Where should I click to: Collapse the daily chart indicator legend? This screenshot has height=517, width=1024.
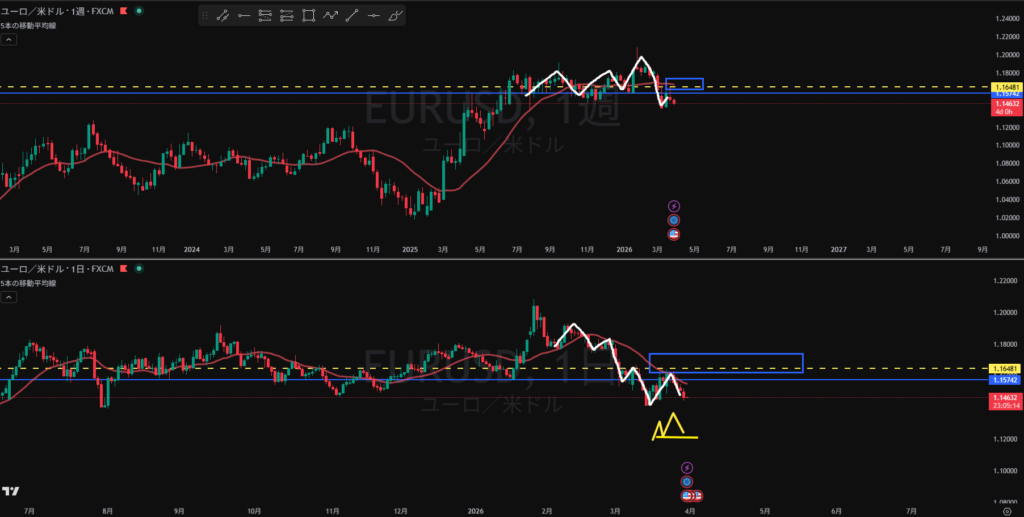[8, 299]
